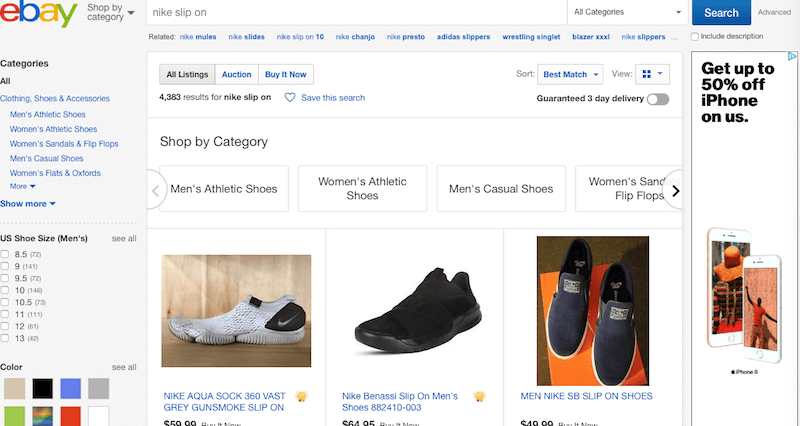Expand More under categories list
Image resolution: width=800 pixels, height=426 pixels.
click(22, 186)
